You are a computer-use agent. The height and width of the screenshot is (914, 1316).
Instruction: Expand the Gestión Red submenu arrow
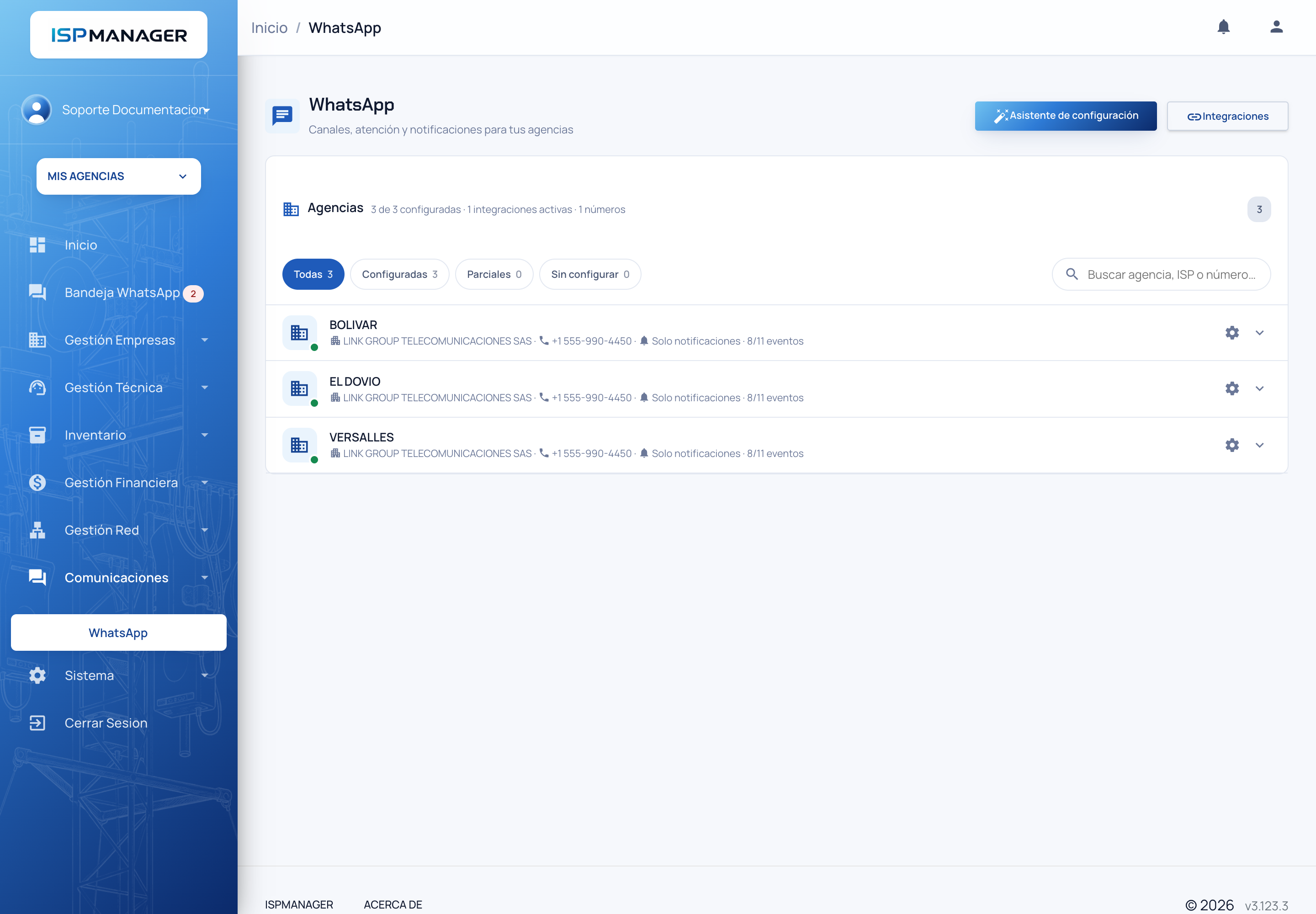point(204,530)
